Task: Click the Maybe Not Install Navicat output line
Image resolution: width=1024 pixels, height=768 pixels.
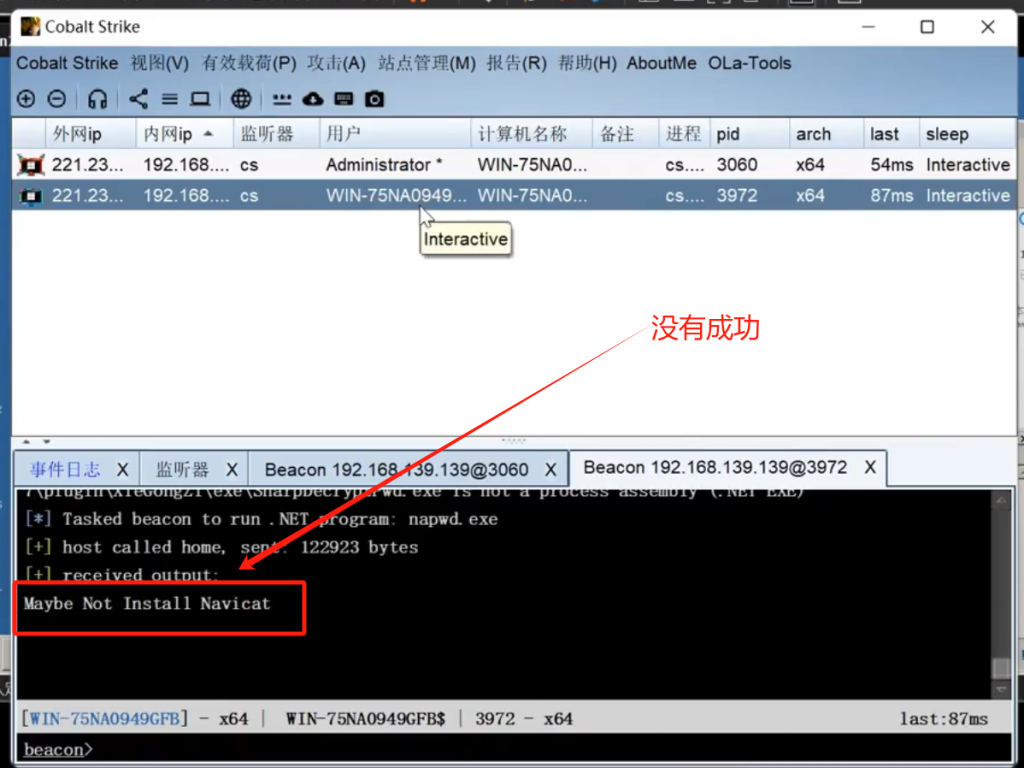Action: (147, 603)
